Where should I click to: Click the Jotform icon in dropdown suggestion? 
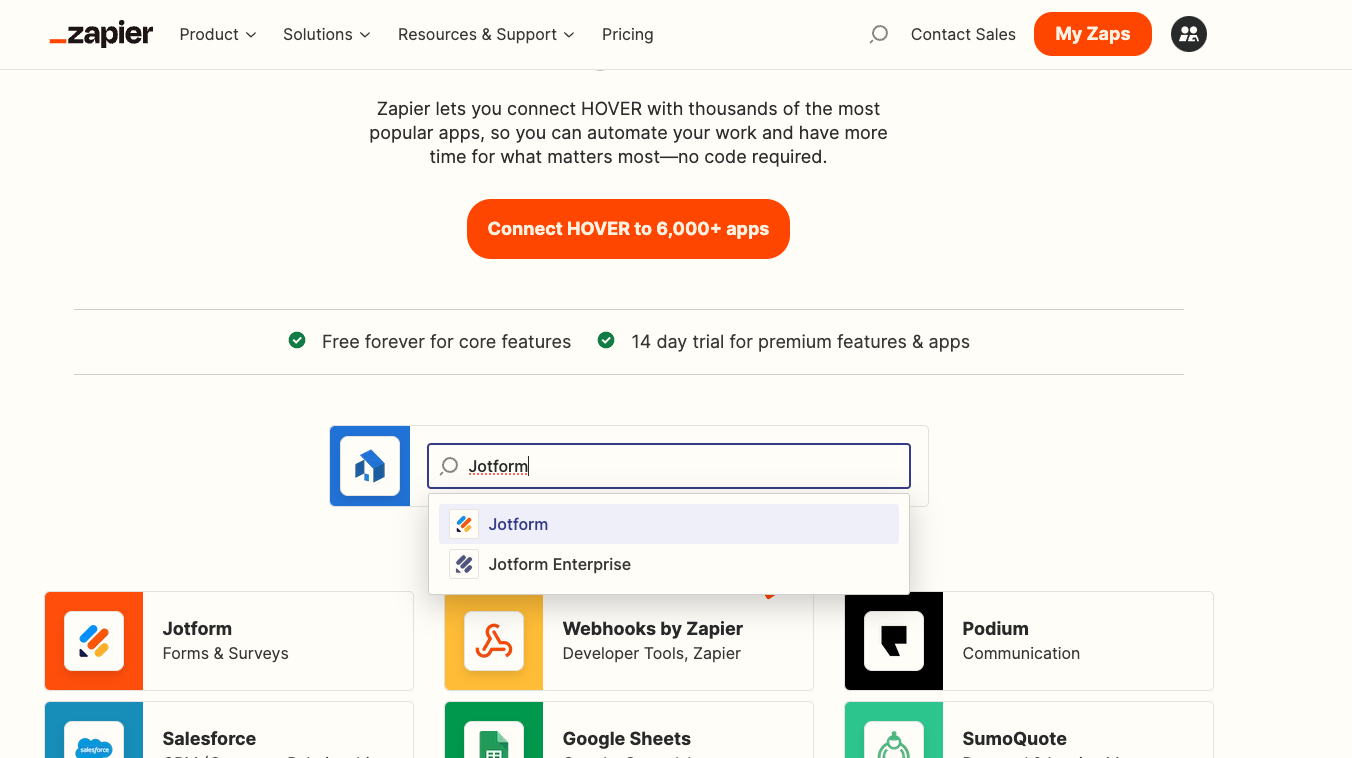[464, 524]
